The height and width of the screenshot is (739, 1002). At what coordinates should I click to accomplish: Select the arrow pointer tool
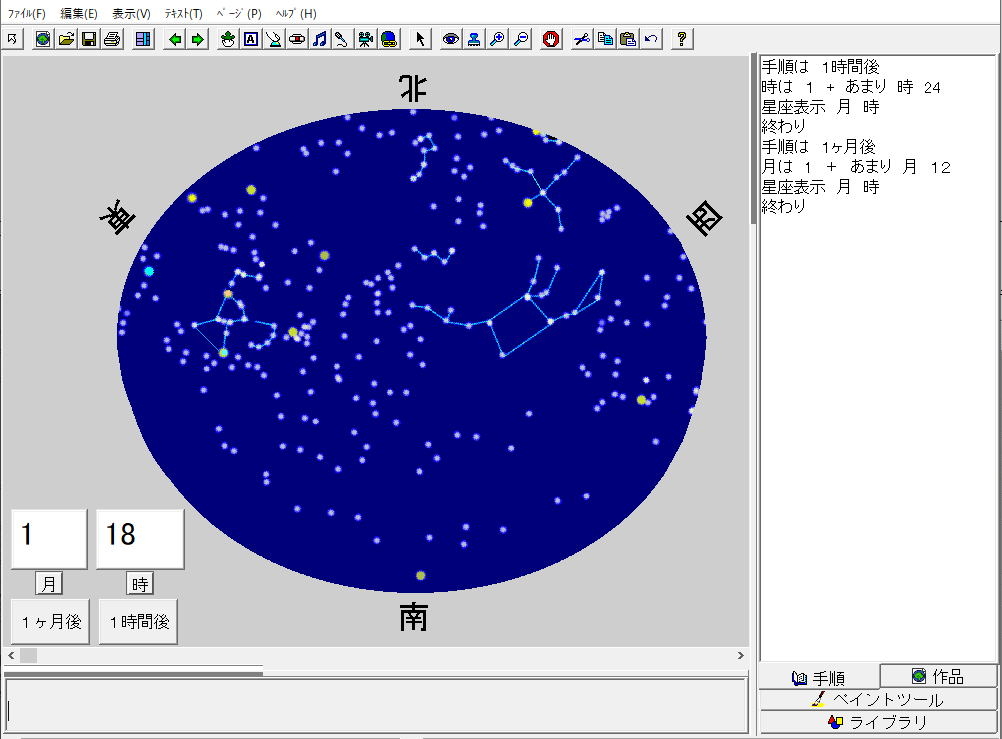420,39
